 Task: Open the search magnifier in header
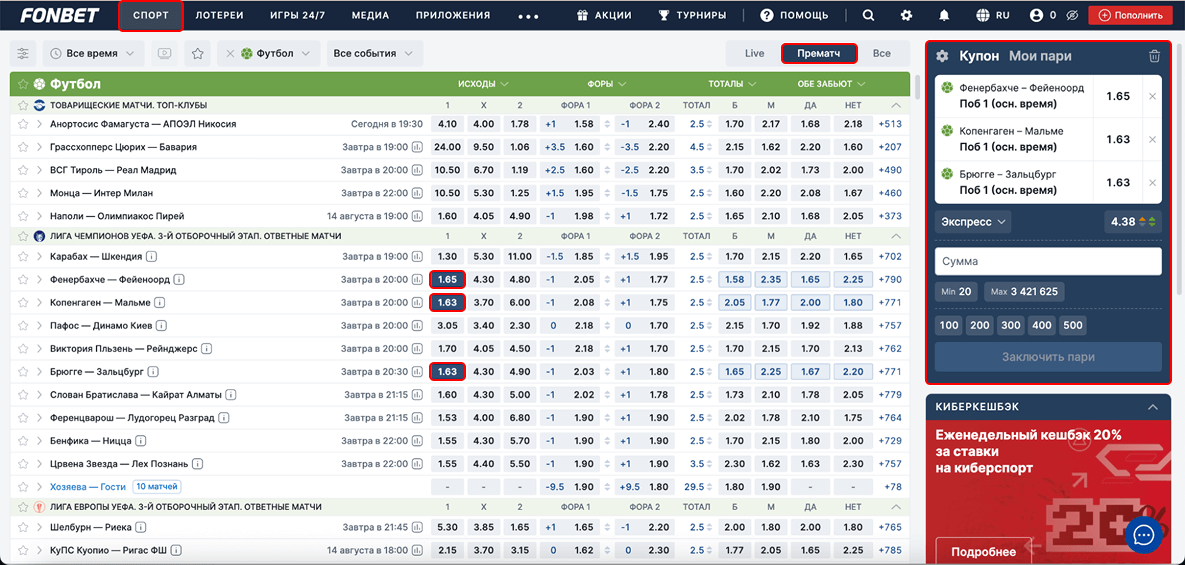tap(868, 16)
